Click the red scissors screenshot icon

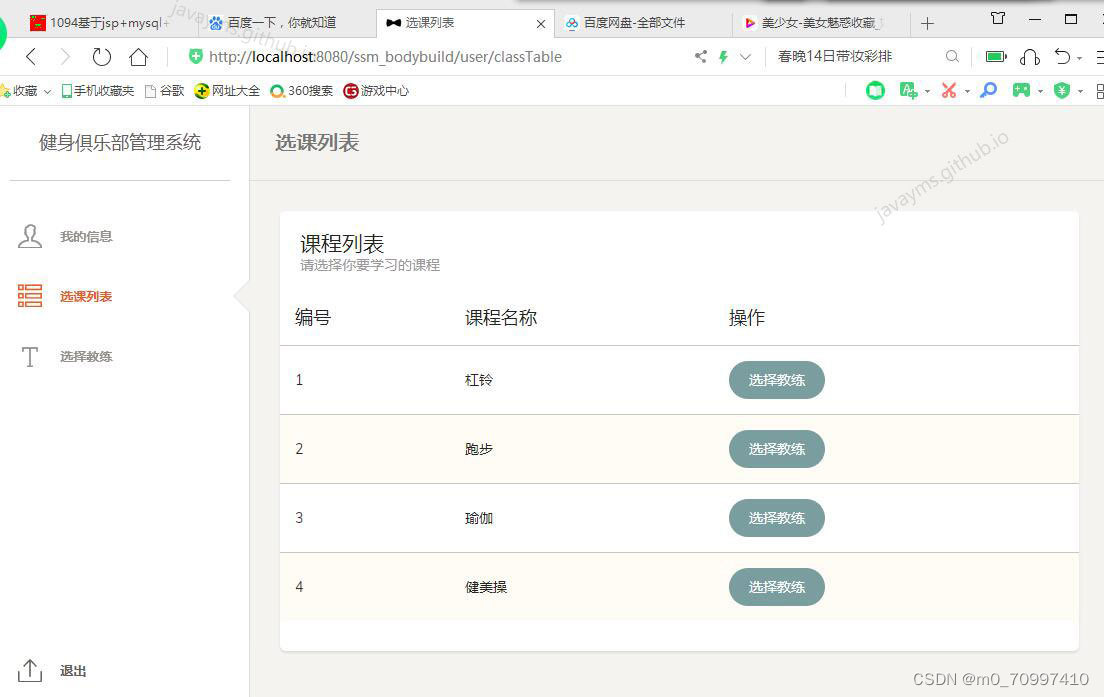949,90
